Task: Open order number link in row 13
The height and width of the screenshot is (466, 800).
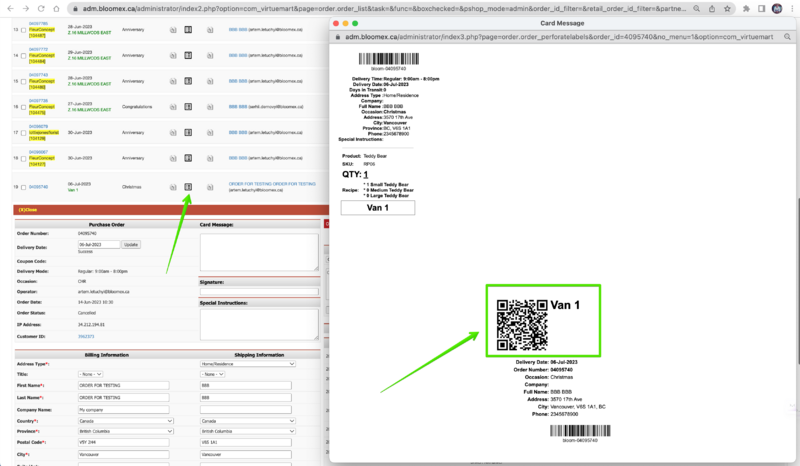Action: coord(38,23)
